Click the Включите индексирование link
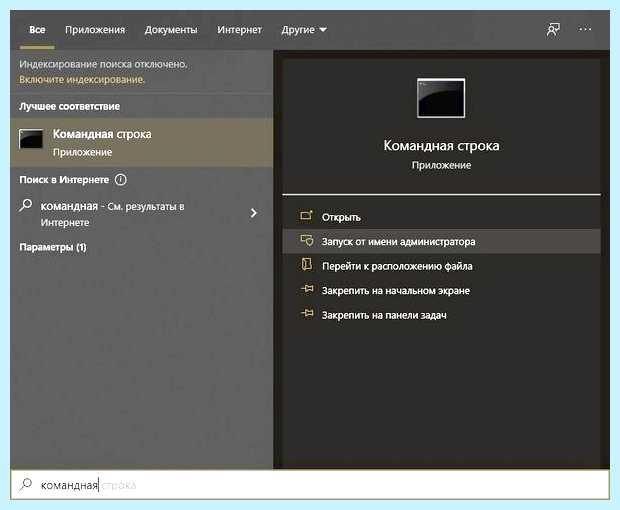Image resolution: width=620 pixels, height=510 pixels. [x=82, y=79]
